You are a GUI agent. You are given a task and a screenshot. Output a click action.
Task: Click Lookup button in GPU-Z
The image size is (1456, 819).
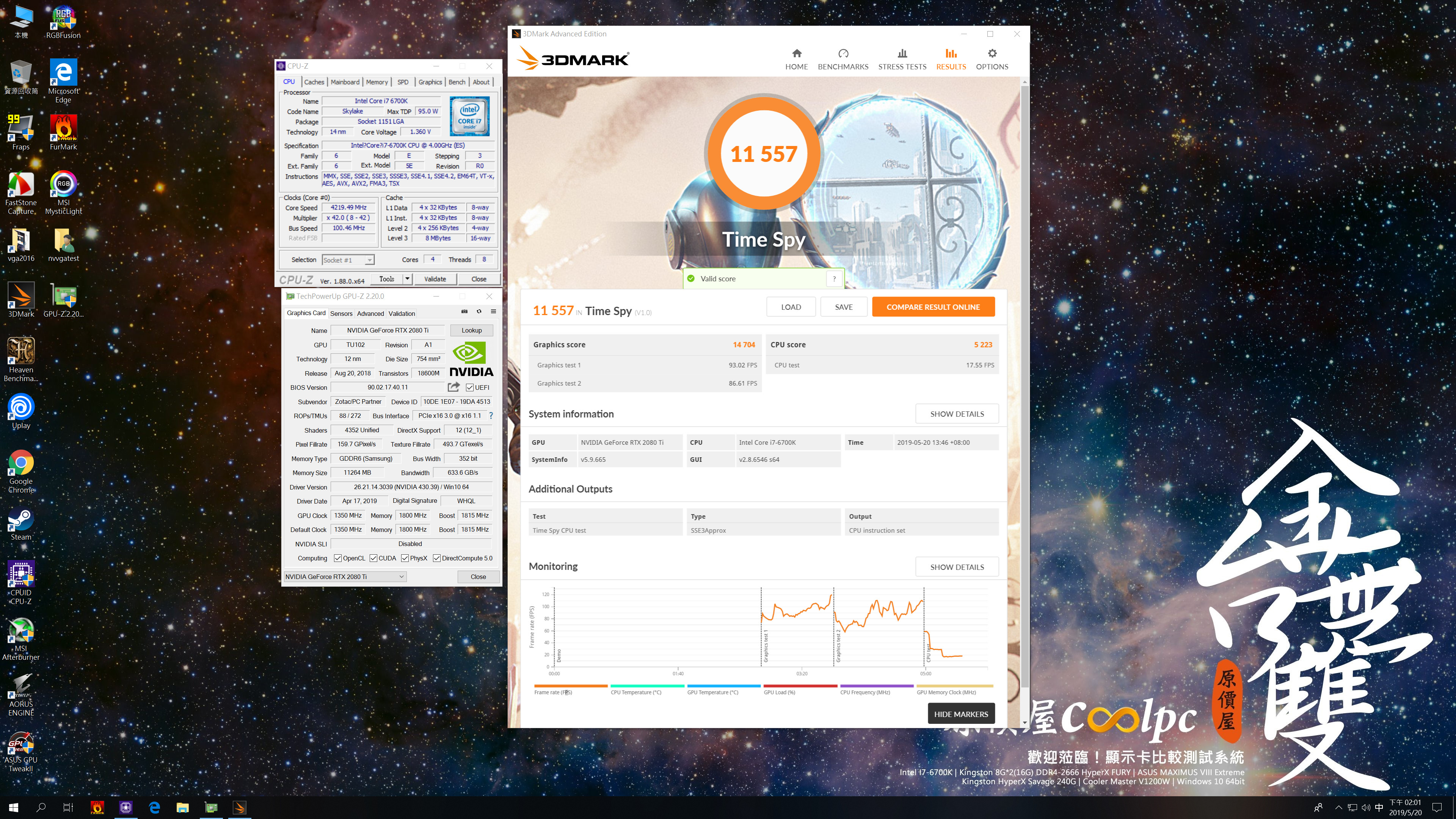tap(471, 330)
